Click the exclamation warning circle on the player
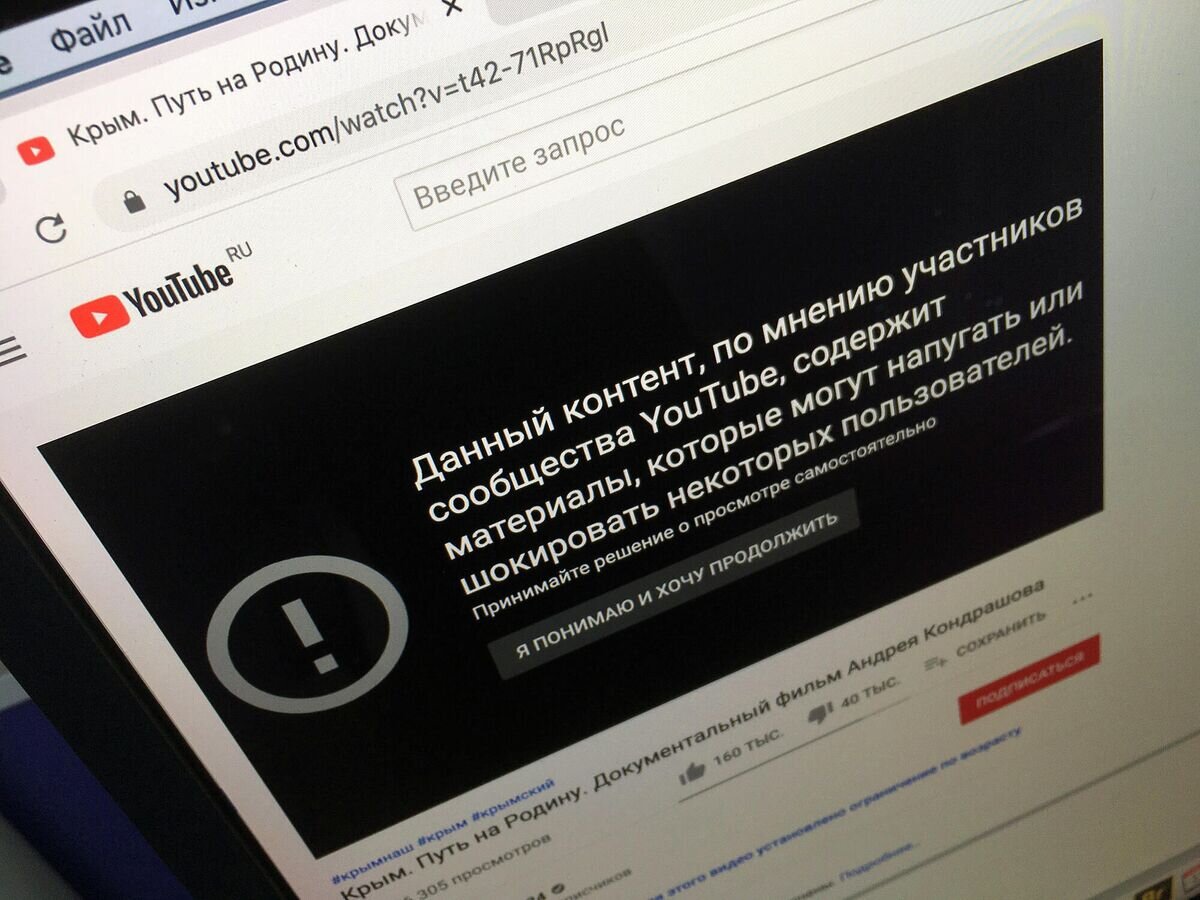This screenshot has height=900, width=1200. point(307,633)
